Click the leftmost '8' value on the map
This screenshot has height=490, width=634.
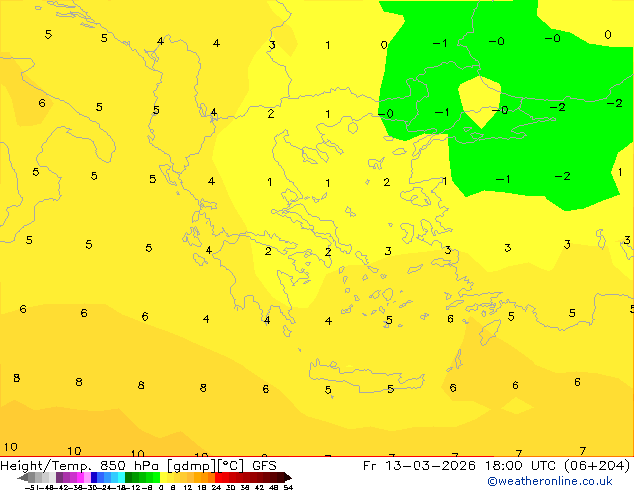pyautogui.click(x=17, y=378)
